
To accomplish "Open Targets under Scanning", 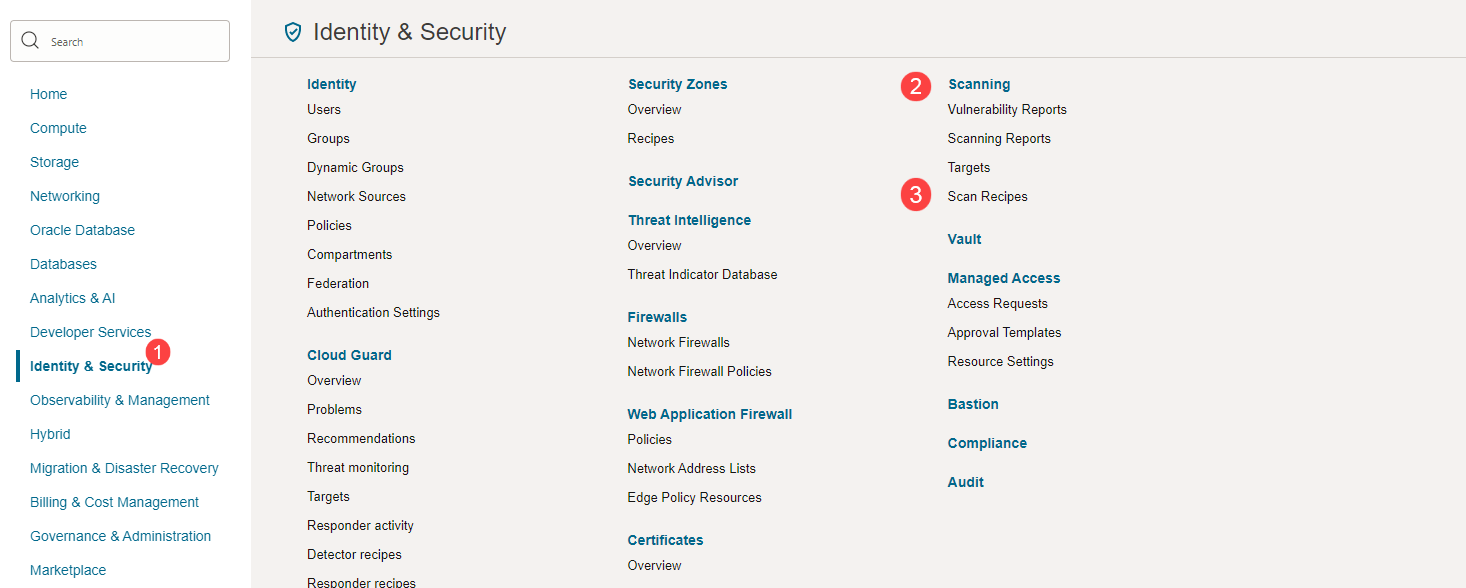I will pyautogui.click(x=969, y=167).
